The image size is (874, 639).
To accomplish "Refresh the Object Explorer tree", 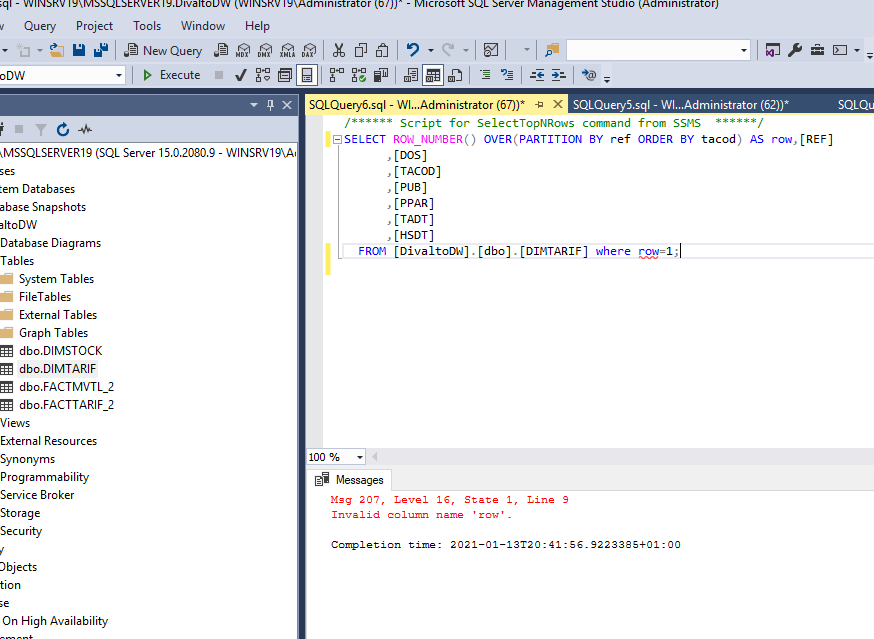I will pyautogui.click(x=62, y=130).
